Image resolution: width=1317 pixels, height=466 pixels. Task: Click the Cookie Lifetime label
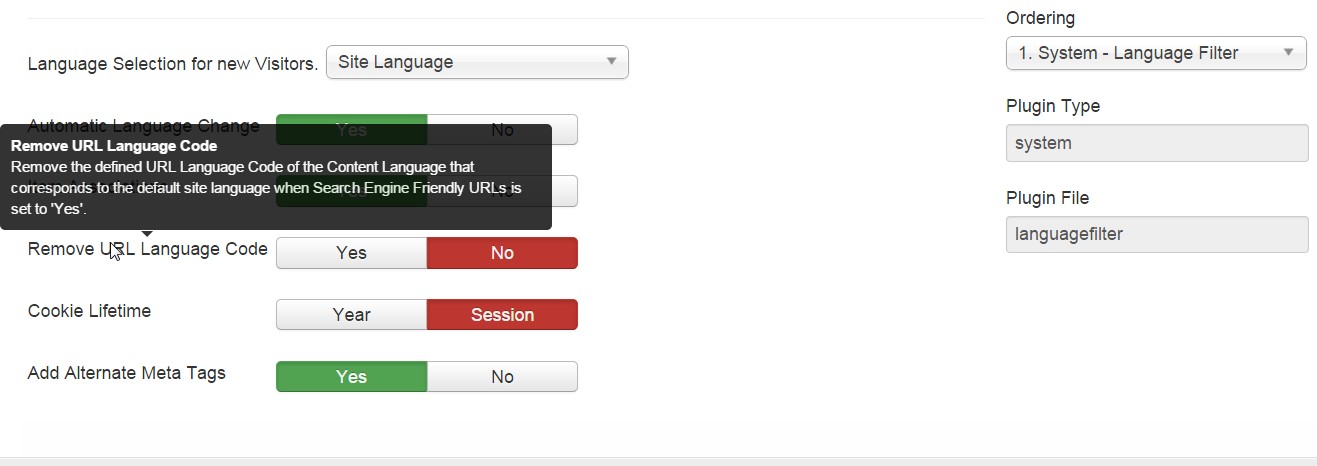(90, 311)
